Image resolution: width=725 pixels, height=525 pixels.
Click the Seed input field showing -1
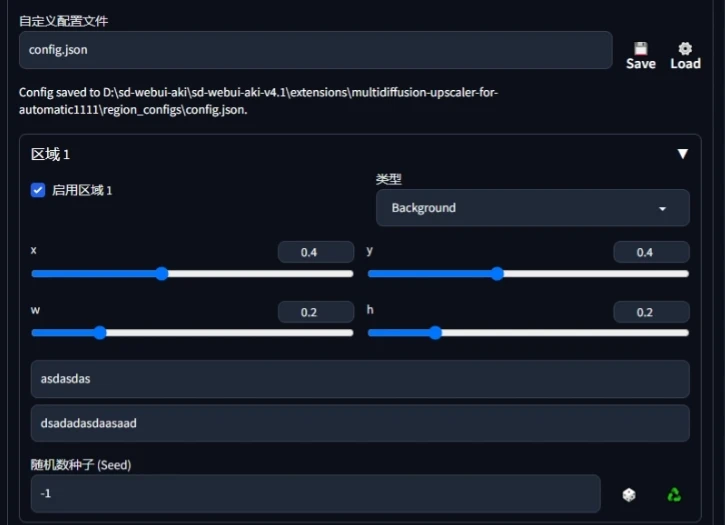tap(316, 494)
